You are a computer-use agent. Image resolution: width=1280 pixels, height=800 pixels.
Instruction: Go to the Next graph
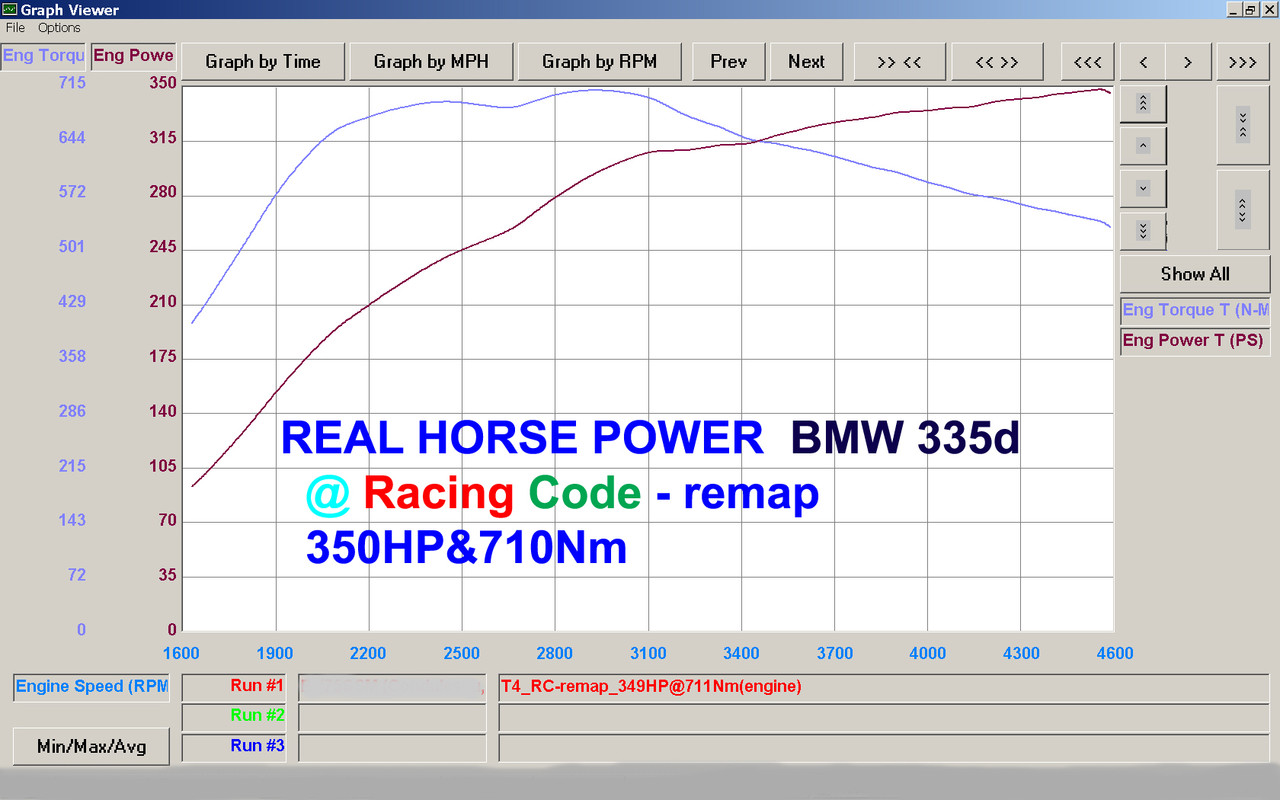coord(806,62)
